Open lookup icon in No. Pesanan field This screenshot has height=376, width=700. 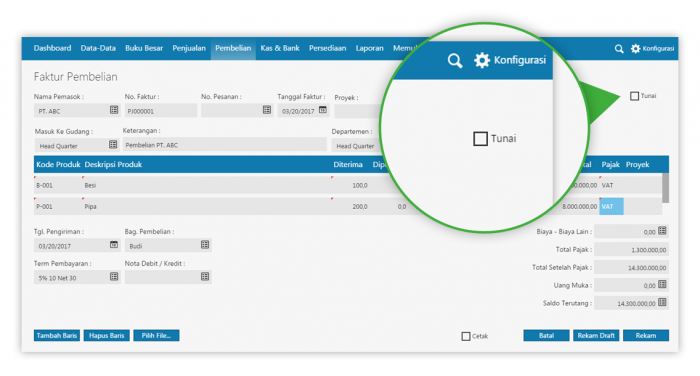point(267,110)
